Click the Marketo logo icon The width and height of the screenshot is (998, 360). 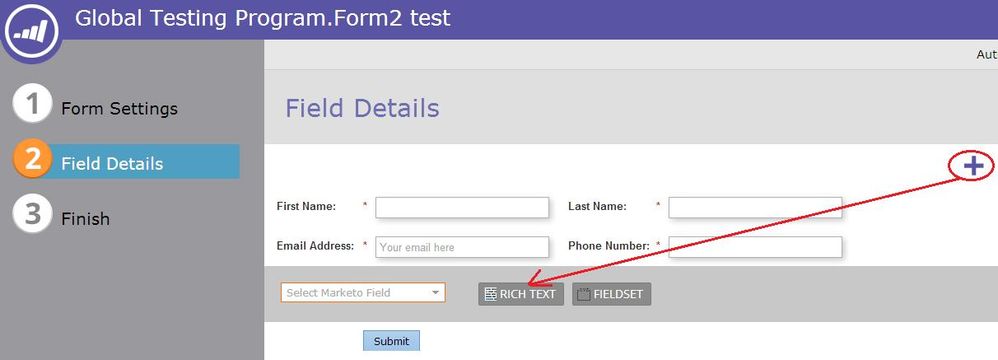[31, 31]
